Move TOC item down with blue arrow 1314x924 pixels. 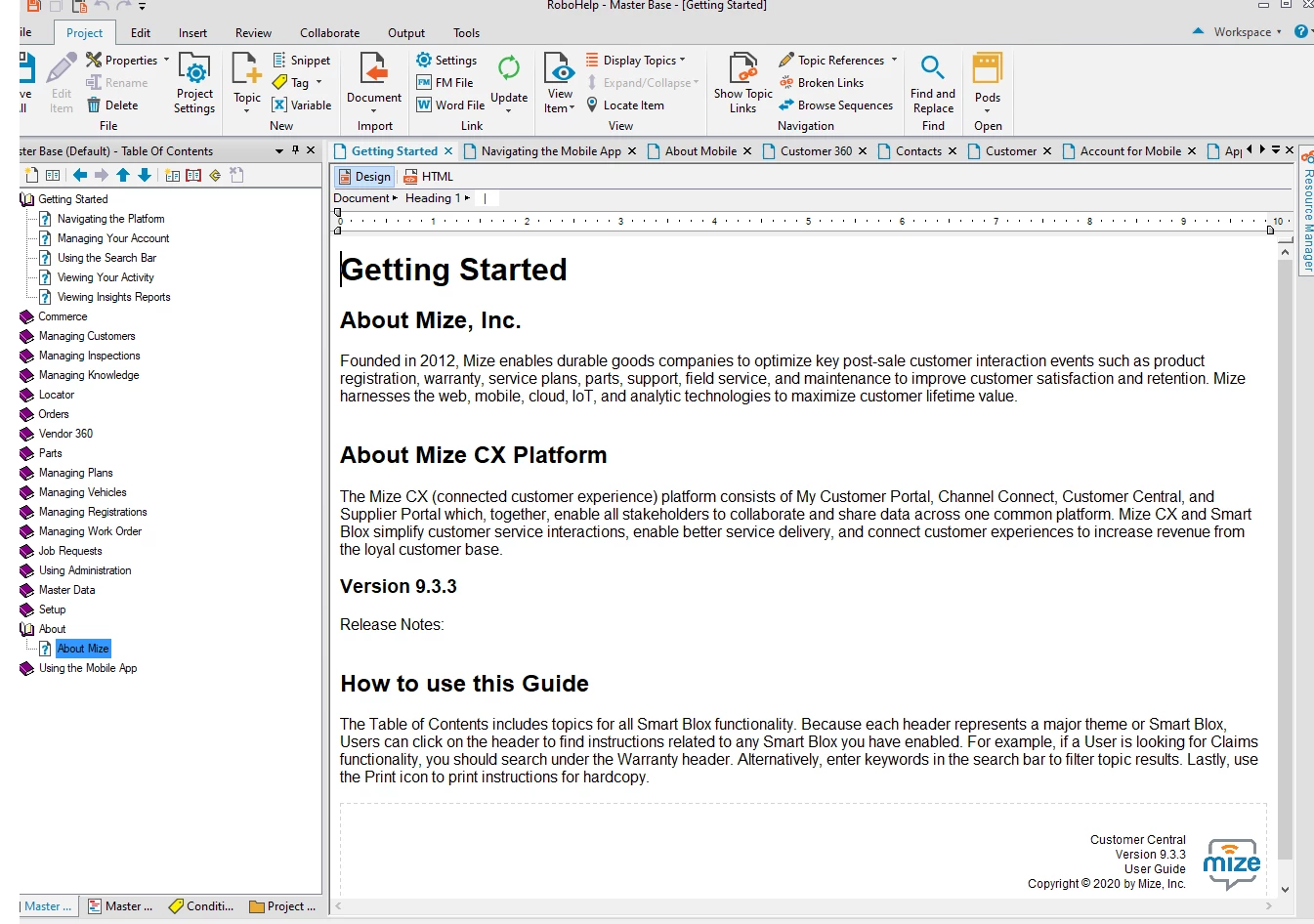click(x=145, y=175)
